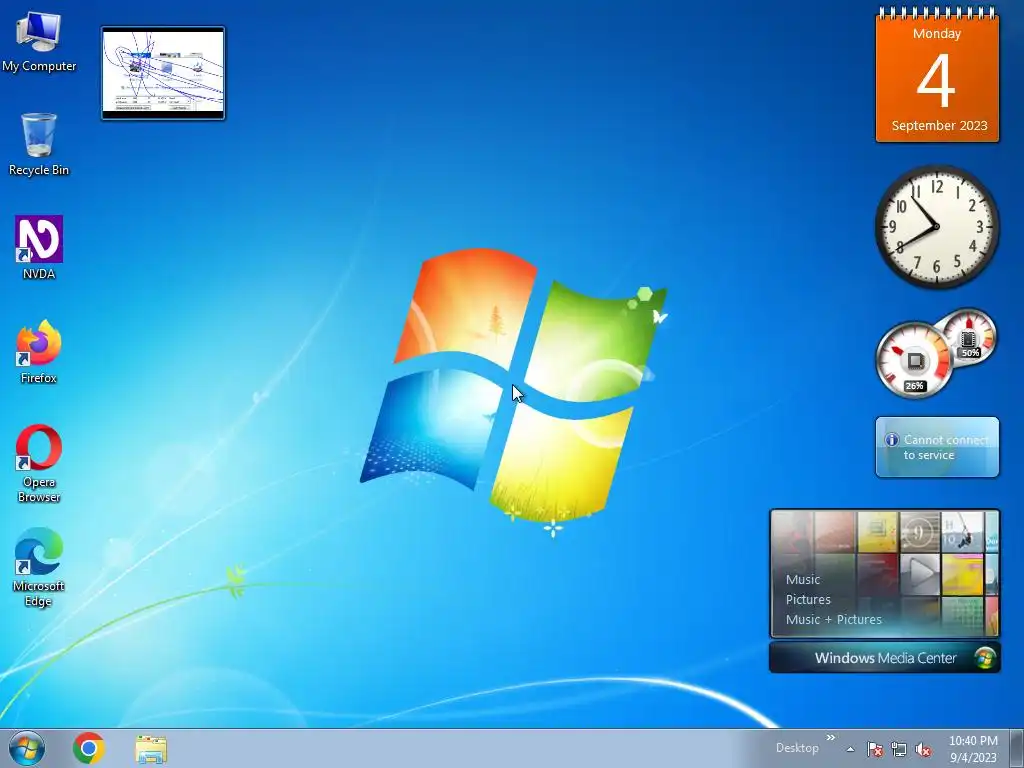Expand the Desktop toolbar chevron

(x=831, y=738)
